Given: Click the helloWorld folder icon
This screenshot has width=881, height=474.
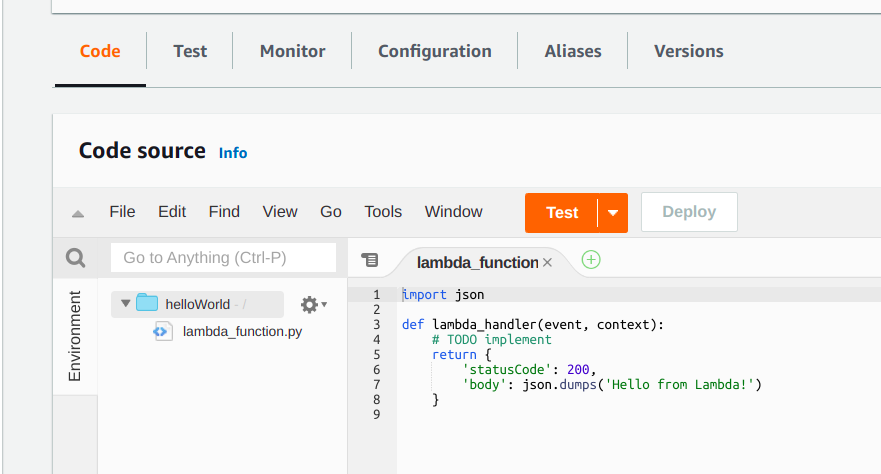Looking at the screenshot, I should coord(147,304).
